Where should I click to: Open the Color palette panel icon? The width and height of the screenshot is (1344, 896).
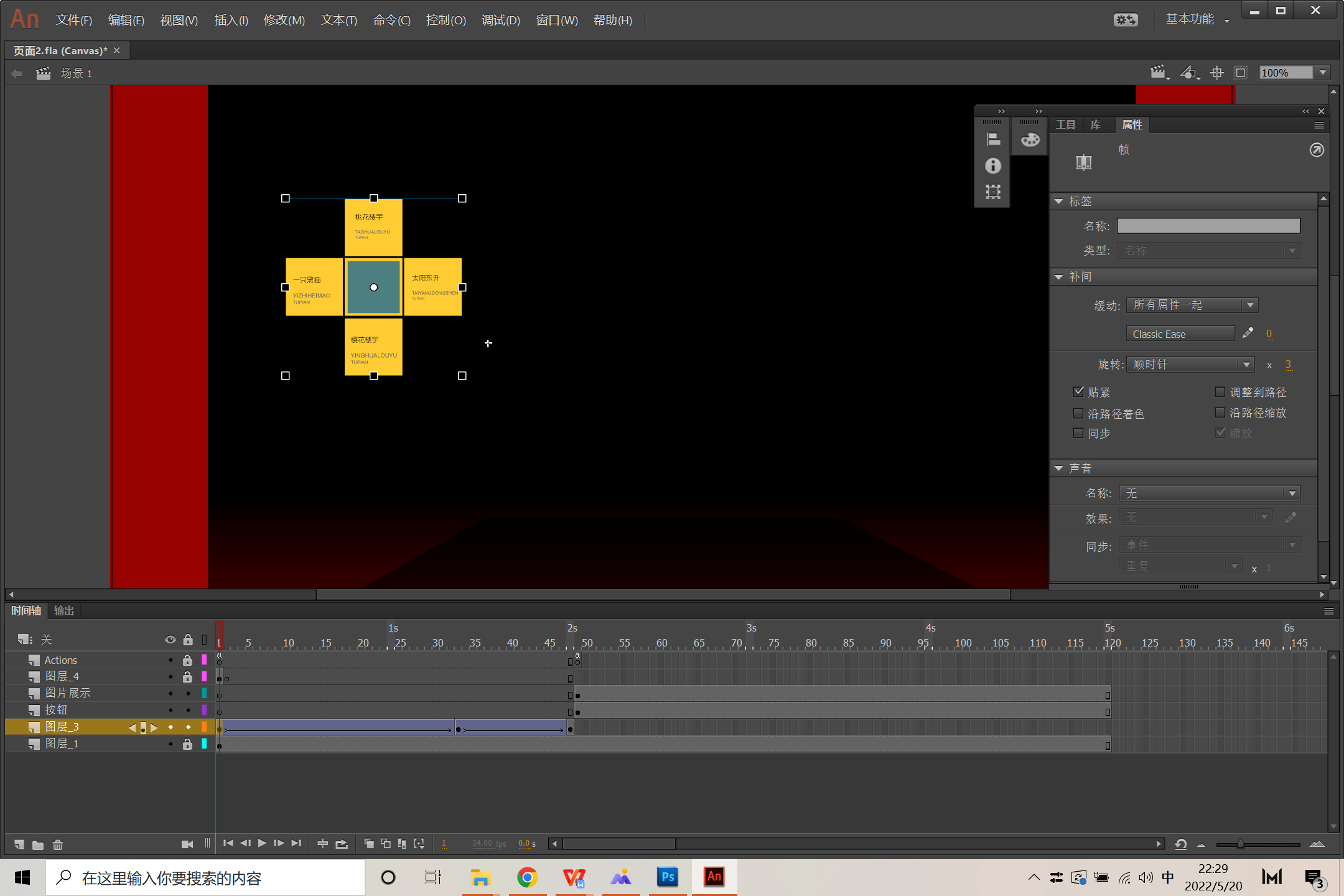[x=1030, y=139]
